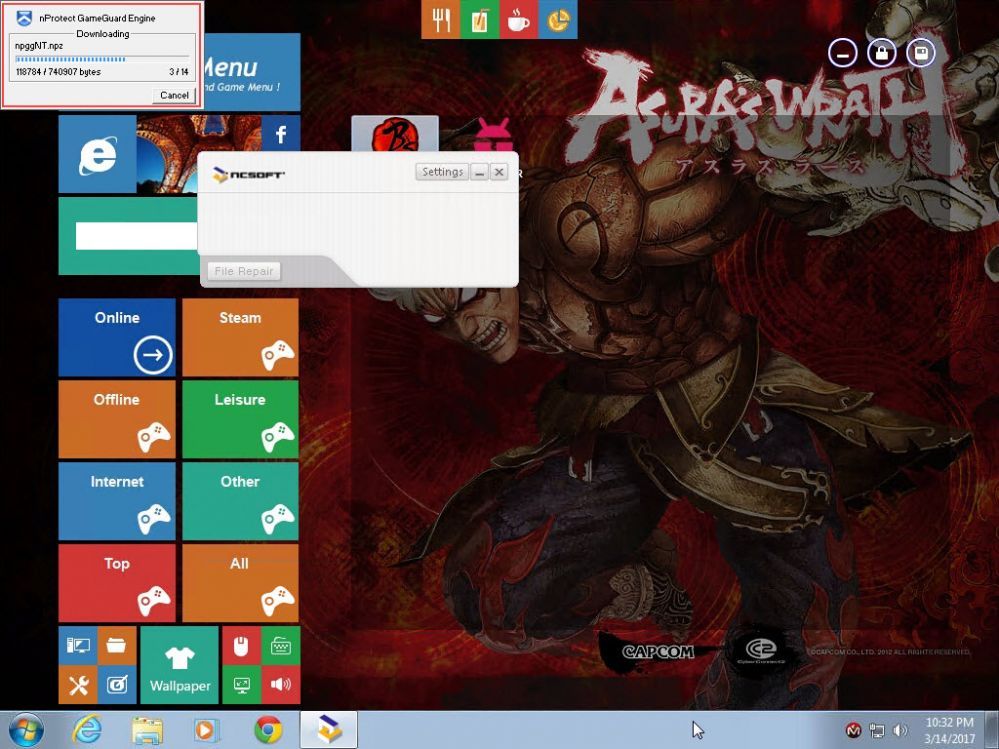The width and height of the screenshot is (999, 749).
Task: Click the pink Android robot icon
Action: click(x=493, y=134)
